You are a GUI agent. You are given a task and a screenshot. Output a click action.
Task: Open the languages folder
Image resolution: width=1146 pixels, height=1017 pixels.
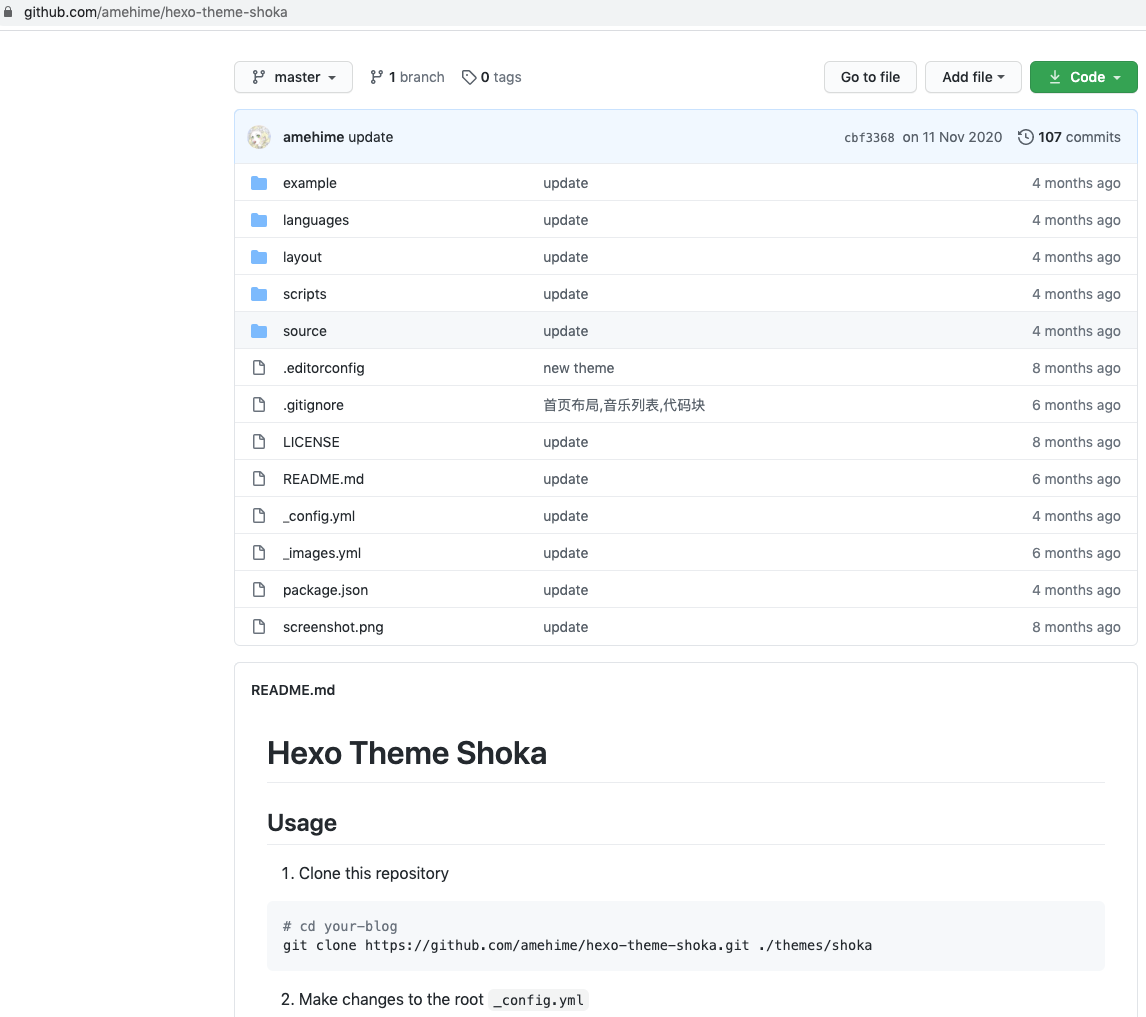[316, 220]
